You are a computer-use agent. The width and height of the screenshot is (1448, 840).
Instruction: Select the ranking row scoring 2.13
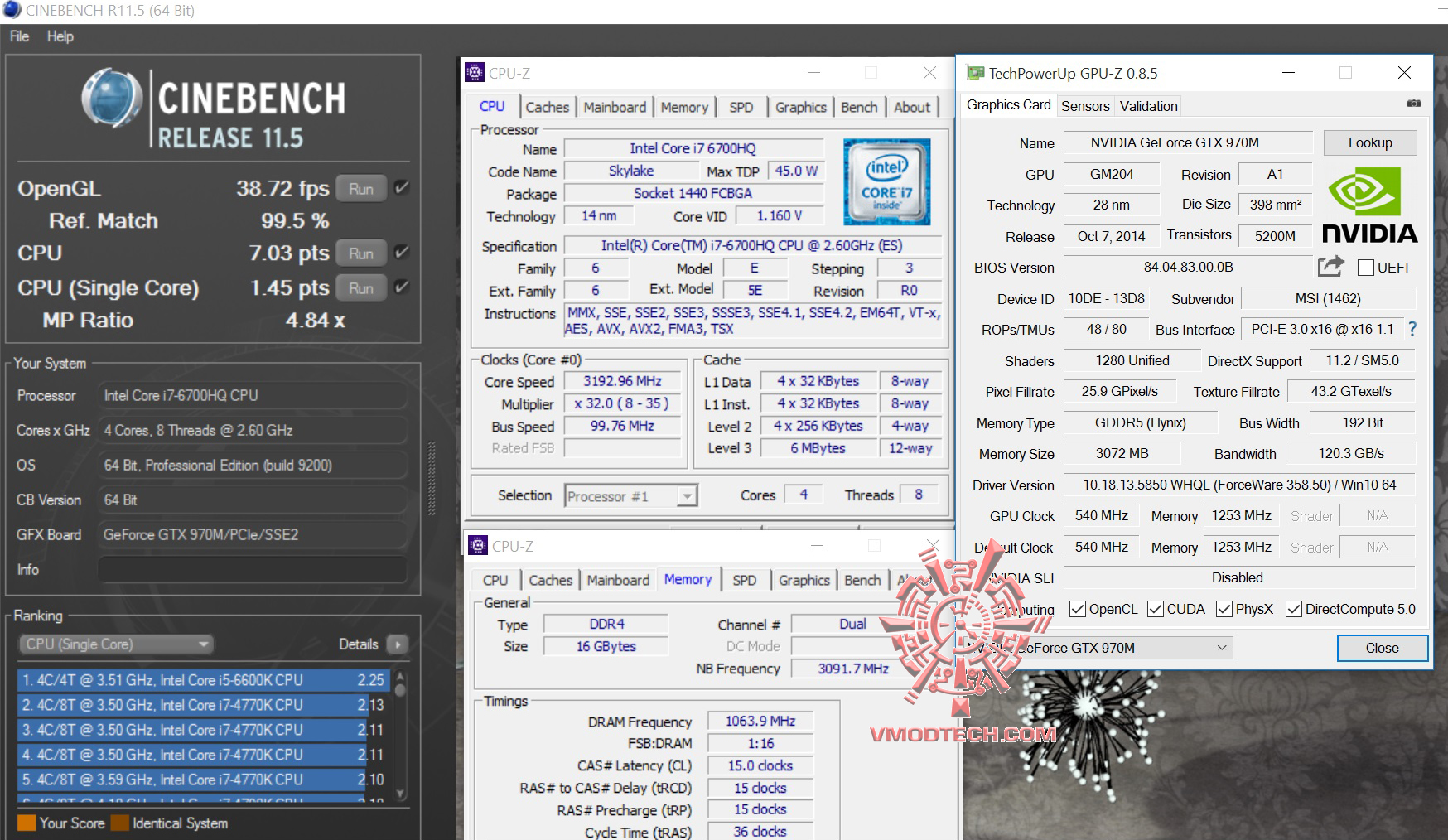pyautogui.click(x=203, y=705)
